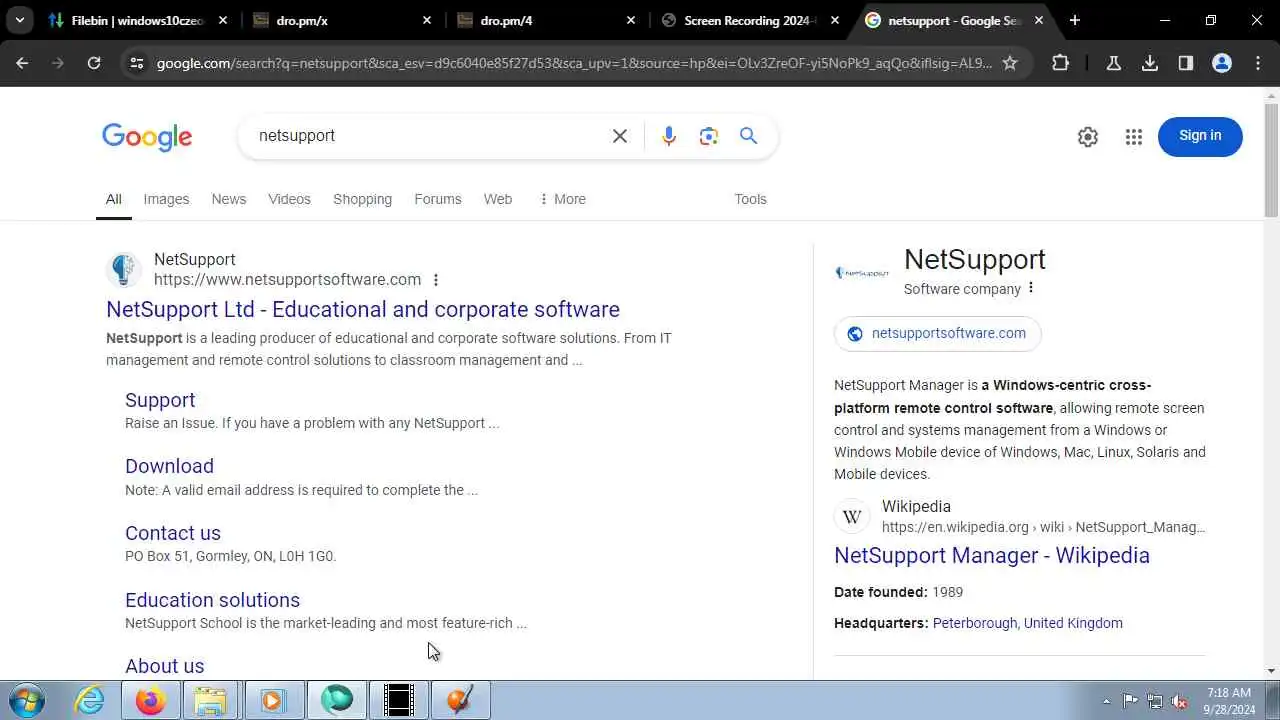Select the News search filter
This screenshot has height=720, width=1280.
229,199
